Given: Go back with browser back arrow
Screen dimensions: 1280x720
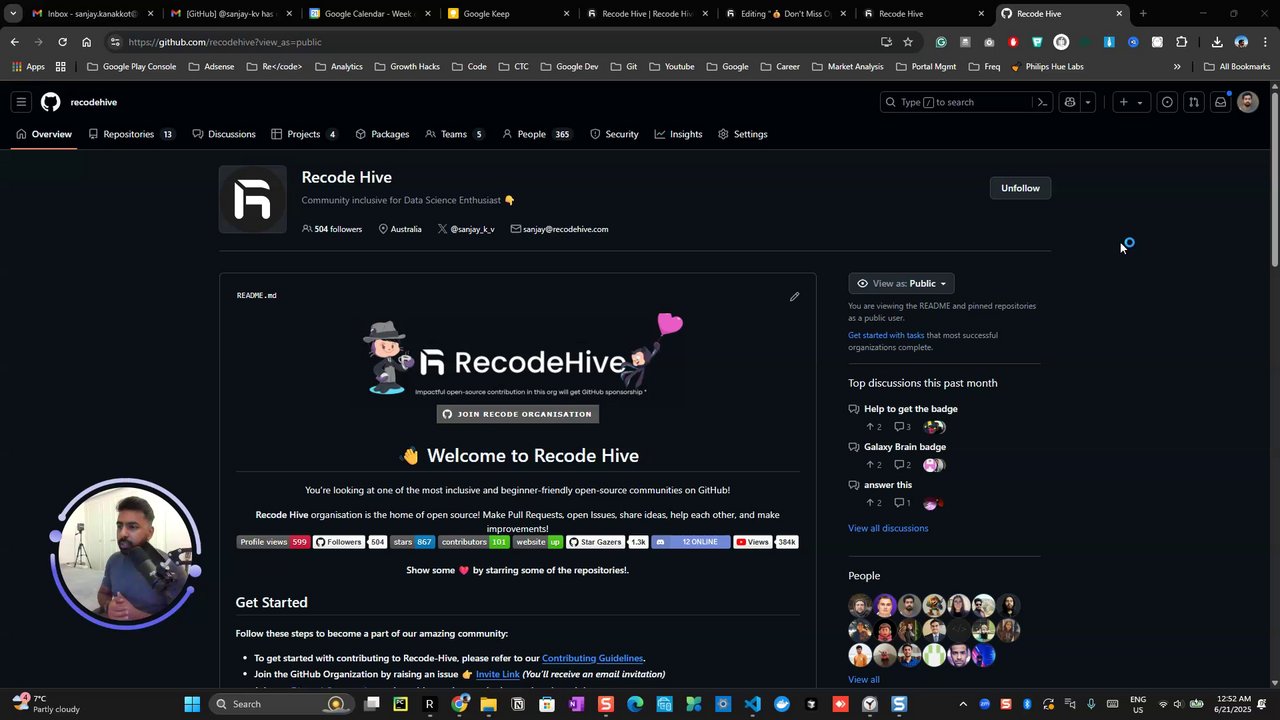Looking at the screenshot, I should pyautogui.click(x=14, y=42).
